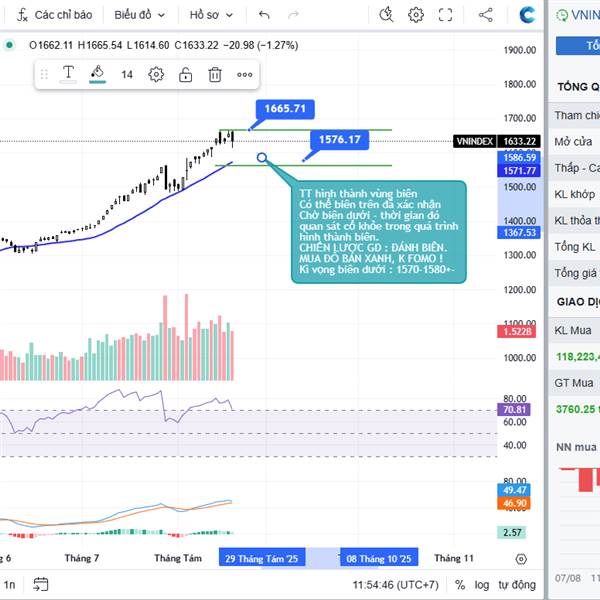This screenshot has height=600, width=600.
Task: Undo the last chart action
Action: [x=264, y=15]
